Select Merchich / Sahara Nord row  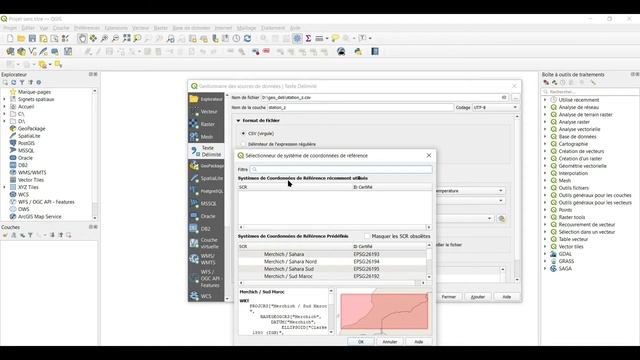point(333,262)
